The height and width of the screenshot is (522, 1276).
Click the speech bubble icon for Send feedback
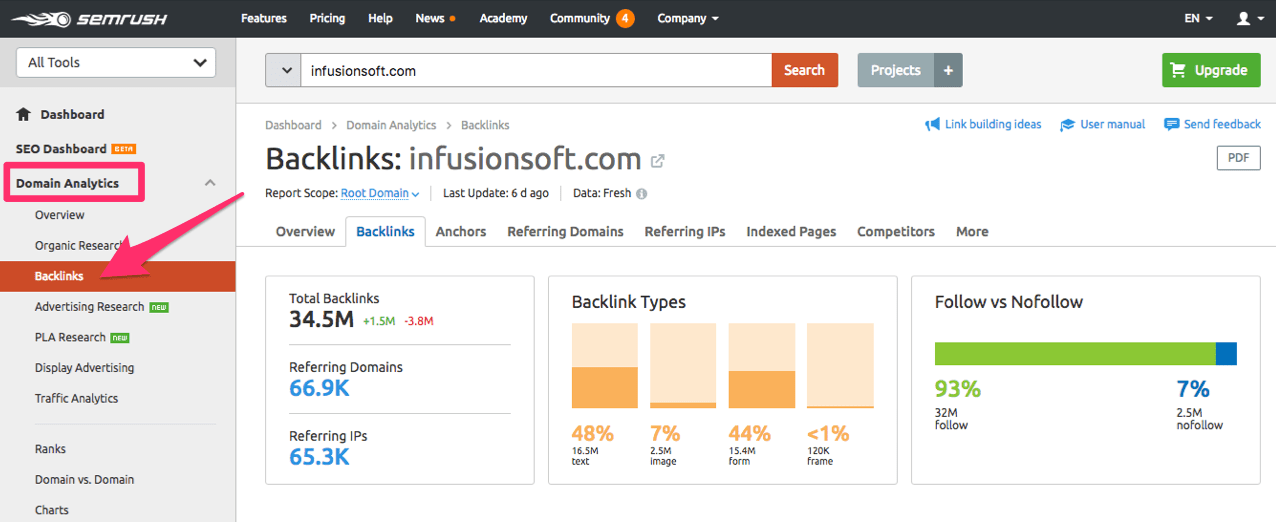(x=1171, y=124)
